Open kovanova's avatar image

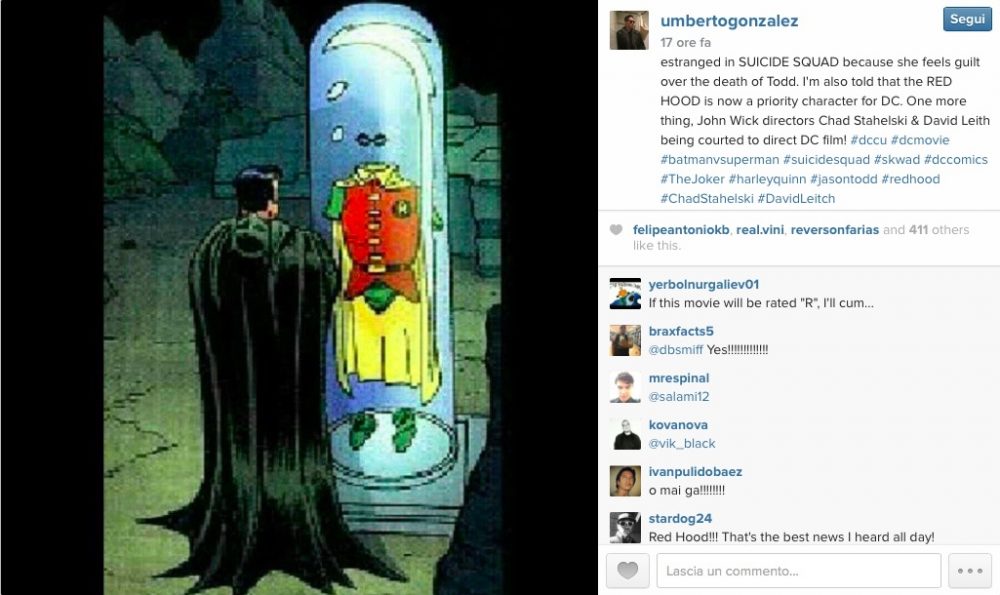click(x=625, y=434)
